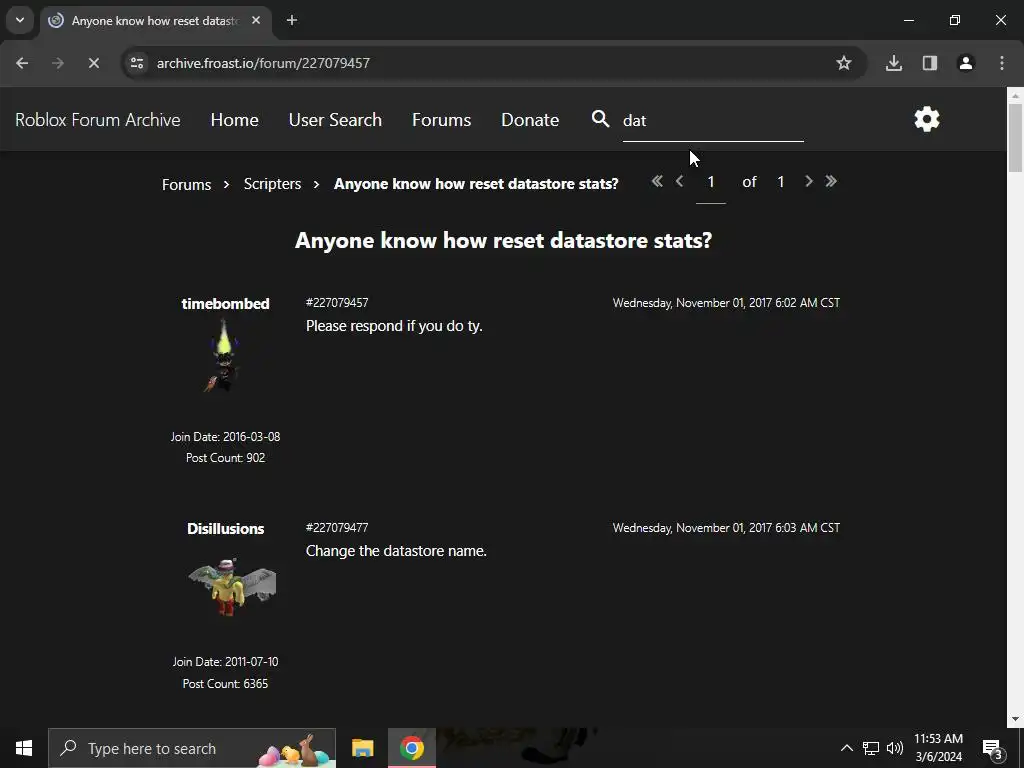Go back in browser history
The height and width of the screenshot is (768, 1024).
pyautogui.click(x=22, y=63)
